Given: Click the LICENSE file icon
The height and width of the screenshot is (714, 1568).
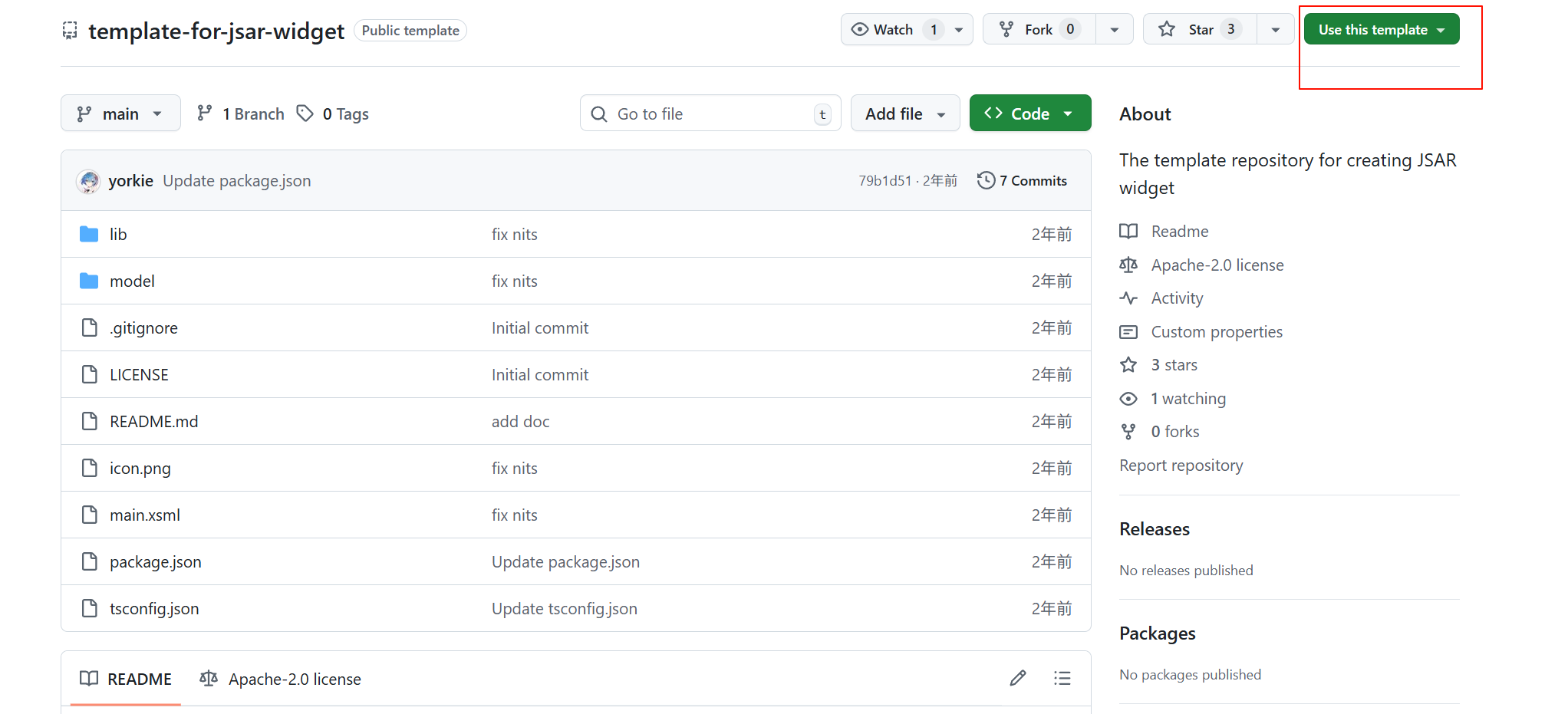Looking at the screenshot, I should tap(90, 374).
